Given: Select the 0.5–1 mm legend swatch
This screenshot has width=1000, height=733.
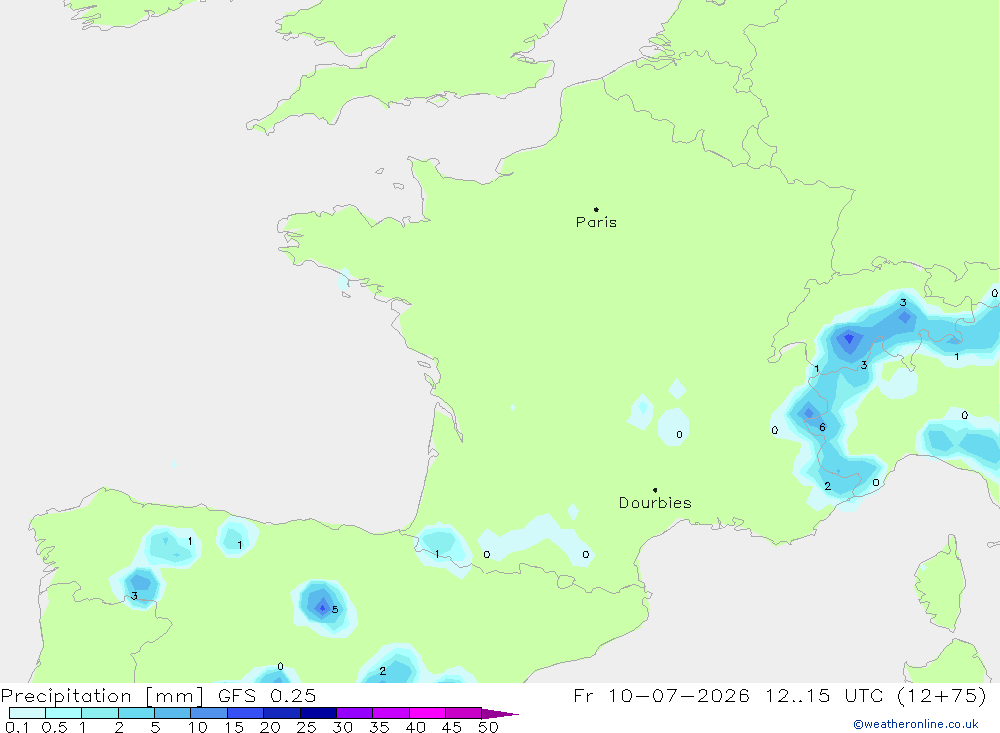Looking at the screenshot, I should tap(64, 713).
